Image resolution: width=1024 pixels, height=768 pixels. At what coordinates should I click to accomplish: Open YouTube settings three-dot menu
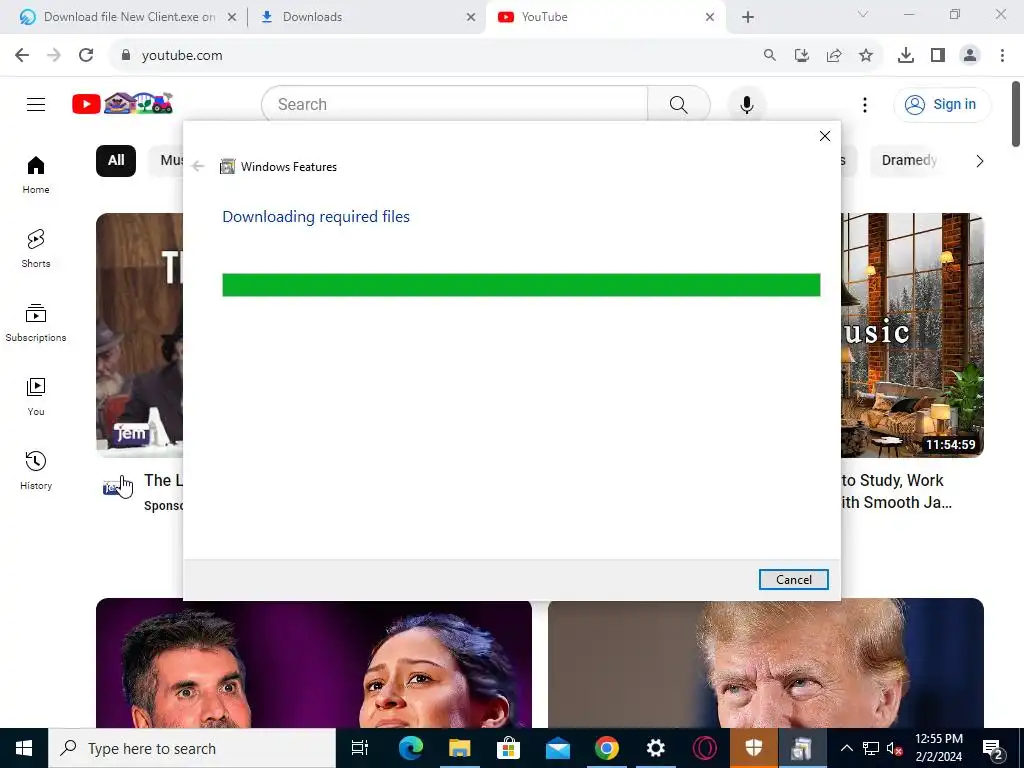click(x=865, y=104)
